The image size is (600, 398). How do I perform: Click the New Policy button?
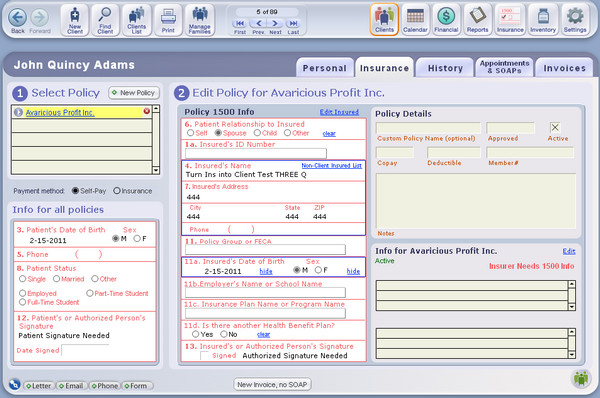[134, 93]
